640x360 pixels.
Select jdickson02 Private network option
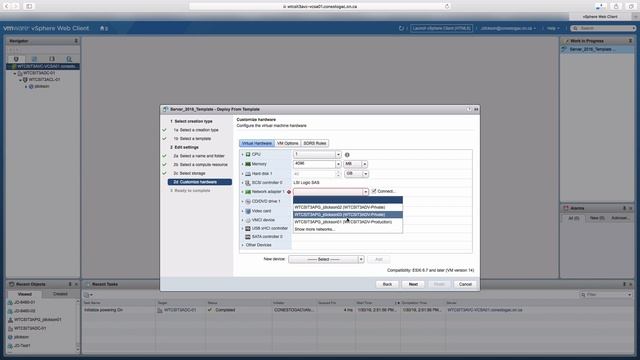pos(348,207)
